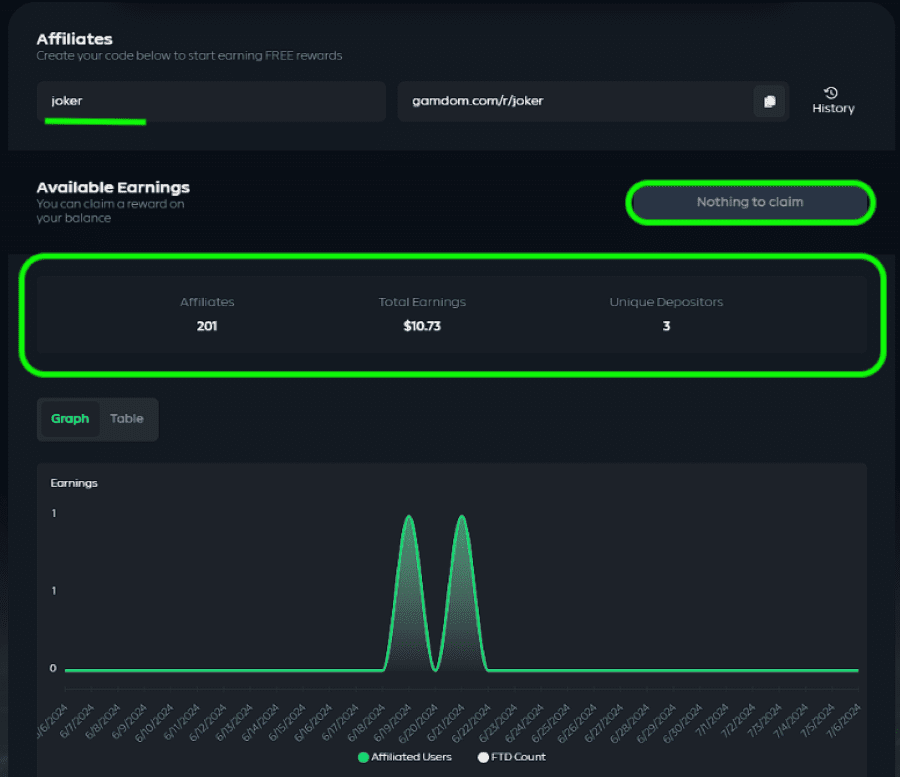
Task: Click the first earnings peak on the graph
Action: point(409,517)
